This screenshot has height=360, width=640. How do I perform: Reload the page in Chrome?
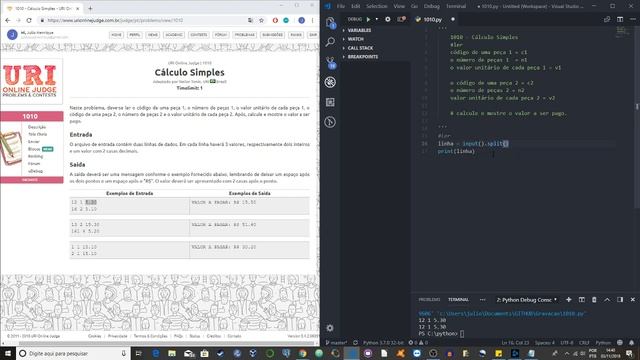29,20
